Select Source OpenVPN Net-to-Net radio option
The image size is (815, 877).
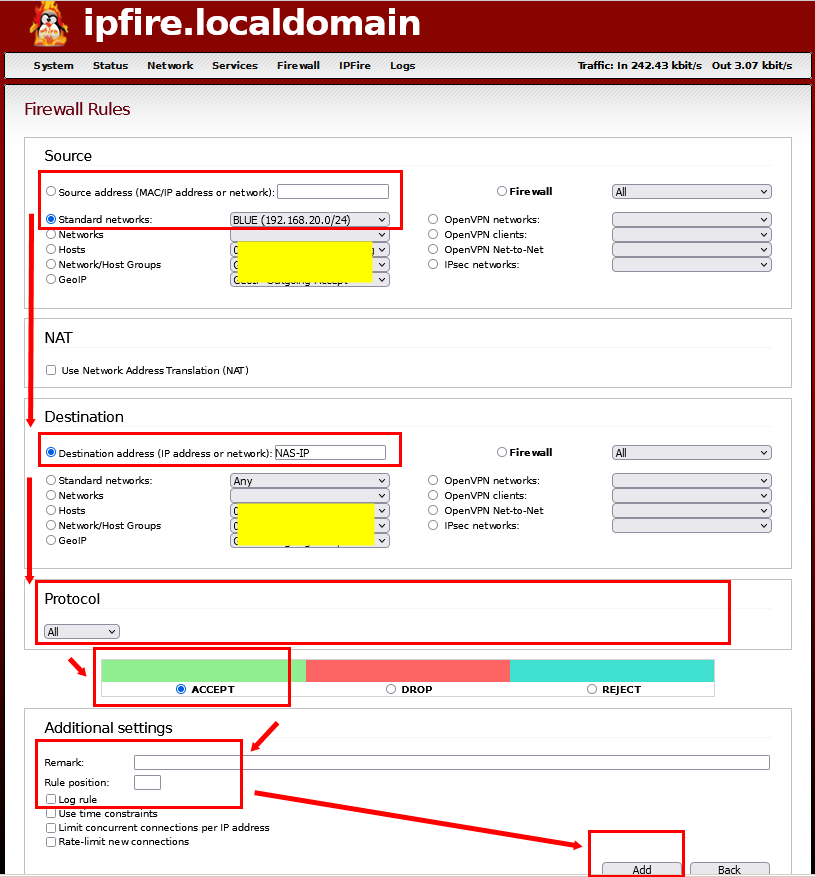(x=433, y=249)
